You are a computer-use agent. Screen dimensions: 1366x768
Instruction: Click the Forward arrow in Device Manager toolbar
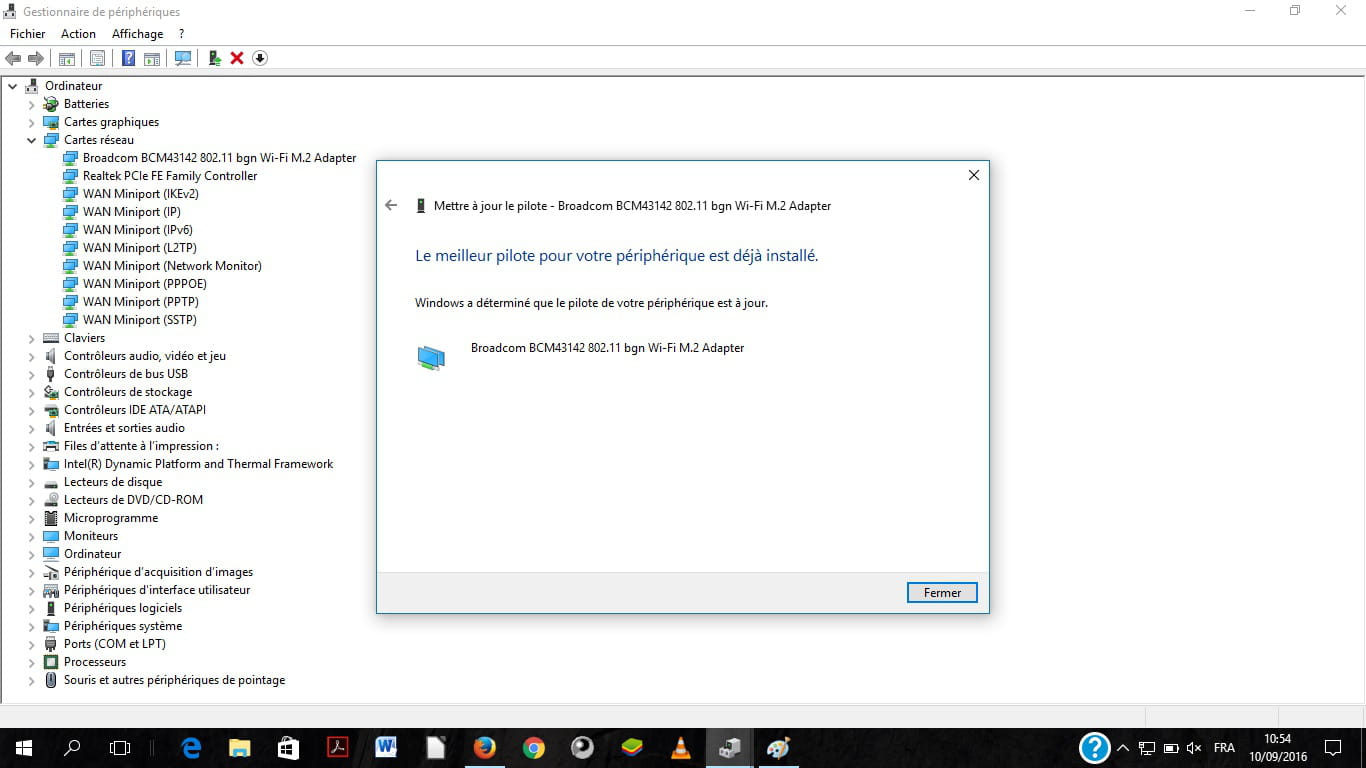click(36, 58)
